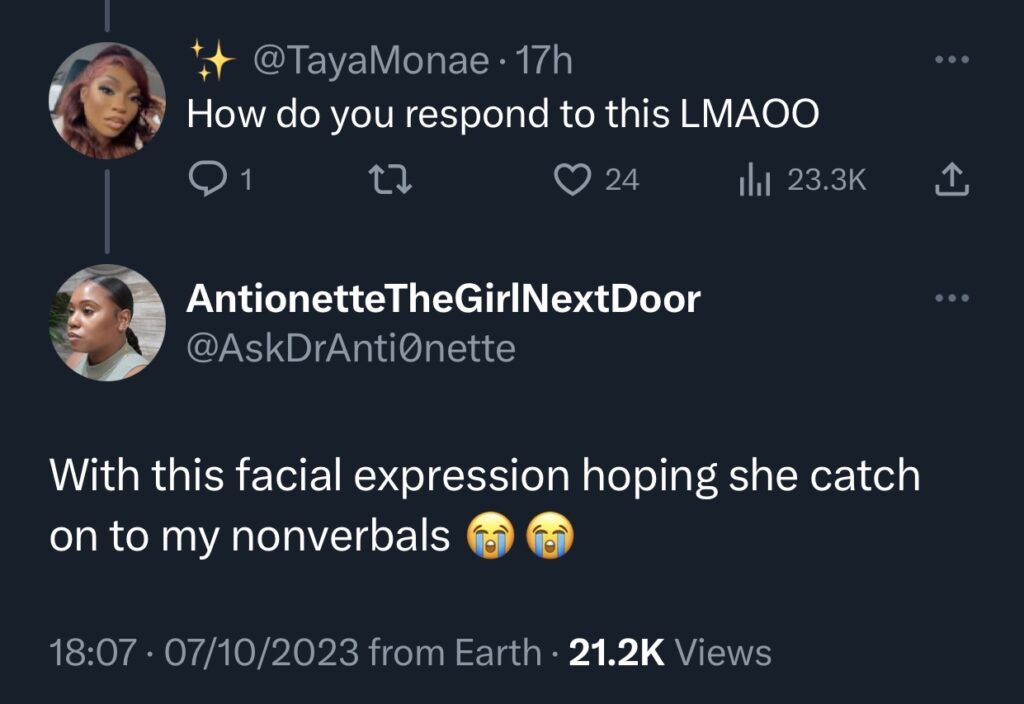Click the "from Earth" location label
Viewport: 1024px width, 704px height.
point(455,653)
